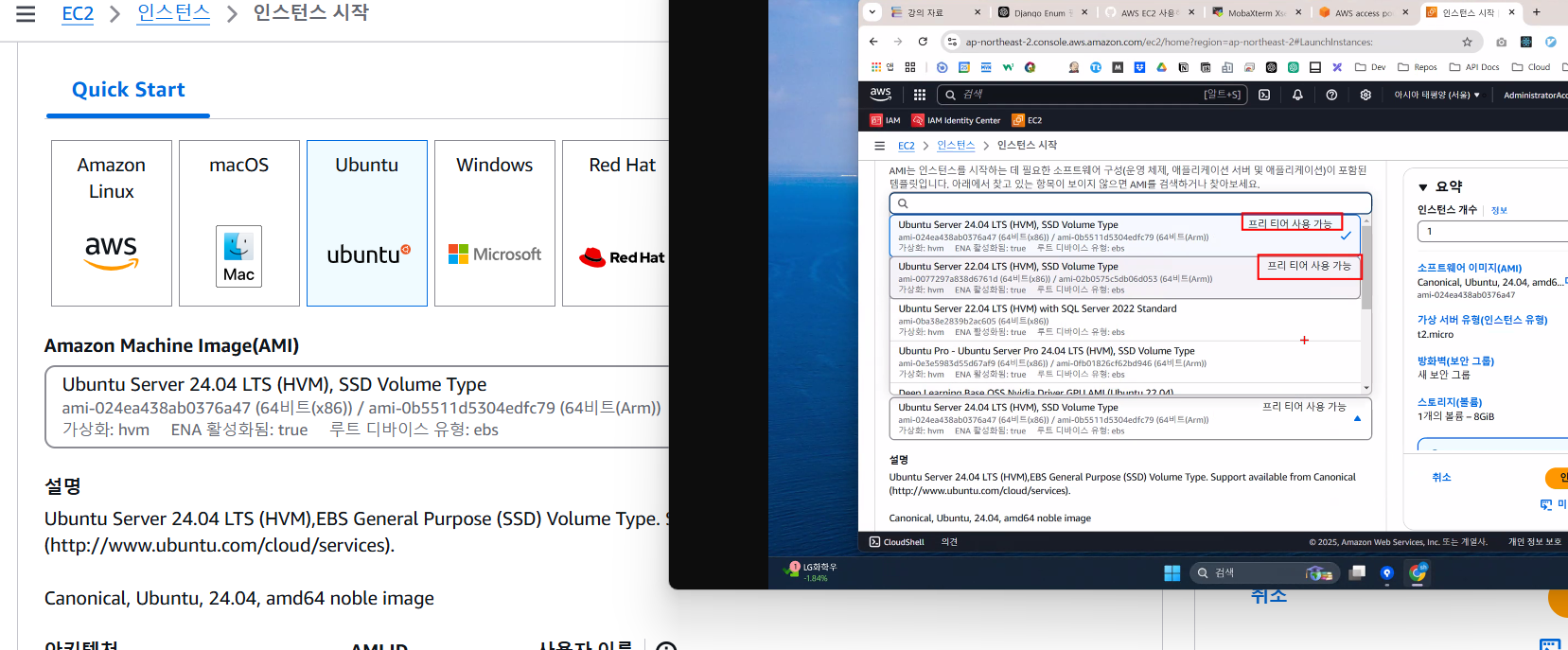Reload the page with the refresh icon
Image resolution: width=1568 pixels, height=650 pixels.
coord(923,42)
